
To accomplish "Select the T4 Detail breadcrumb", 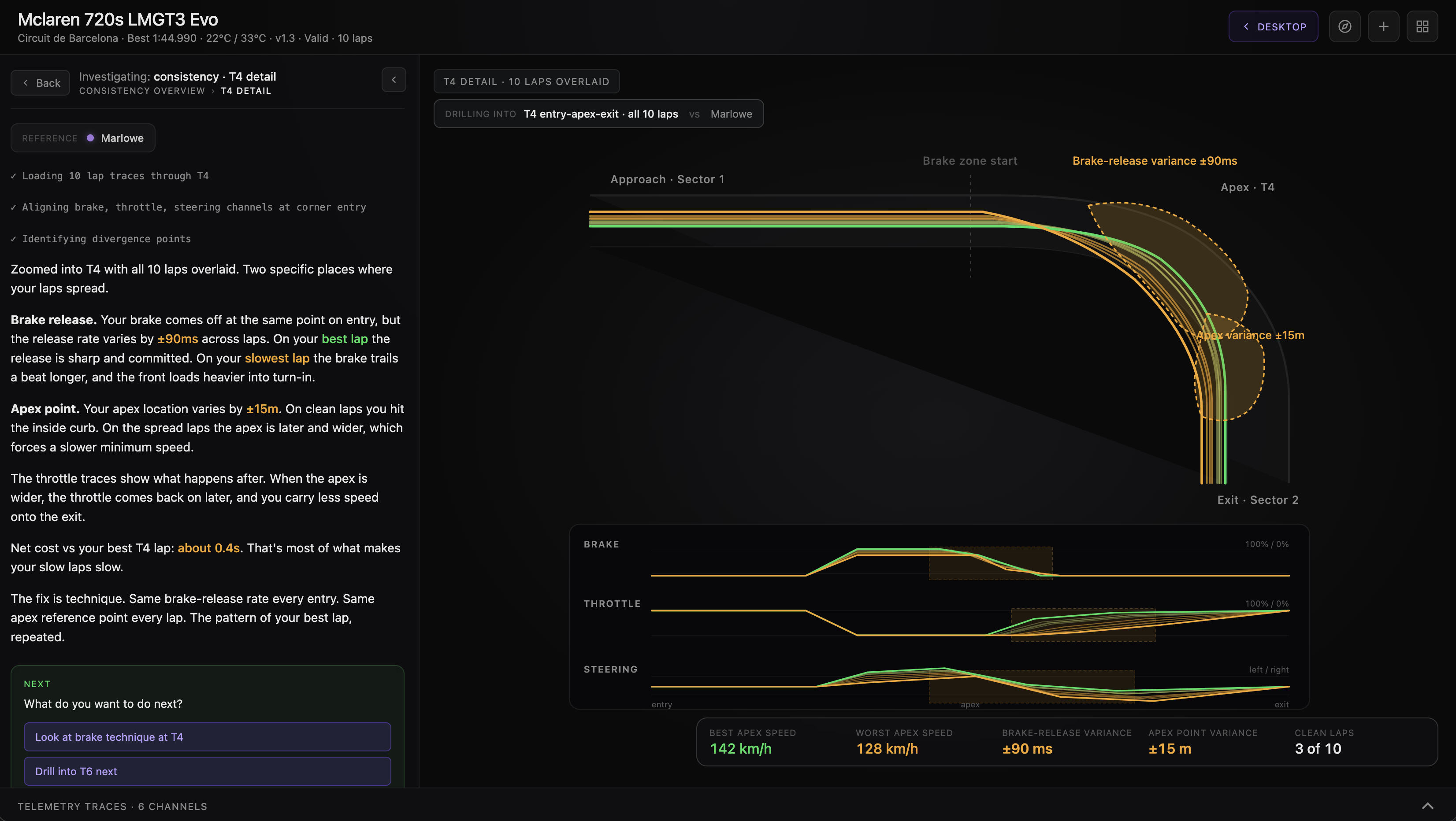I will (246, 91).
